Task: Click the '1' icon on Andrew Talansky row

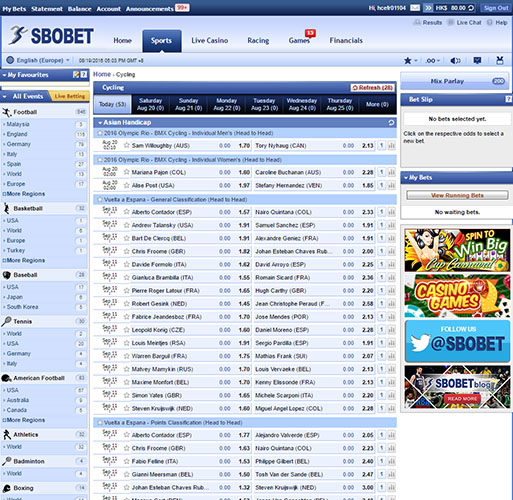Action: (x=382, y=225)
